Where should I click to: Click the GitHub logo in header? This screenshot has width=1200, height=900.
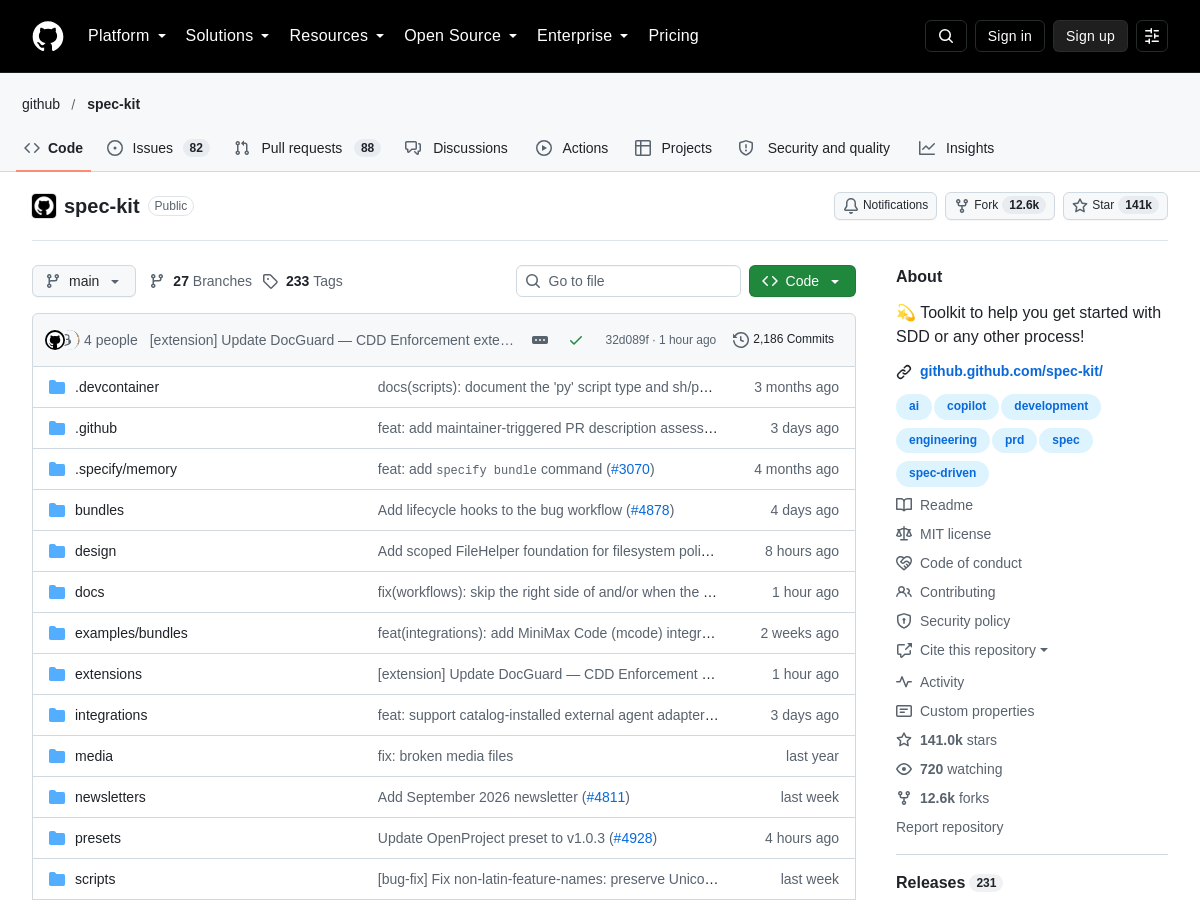tap(48, 36)
